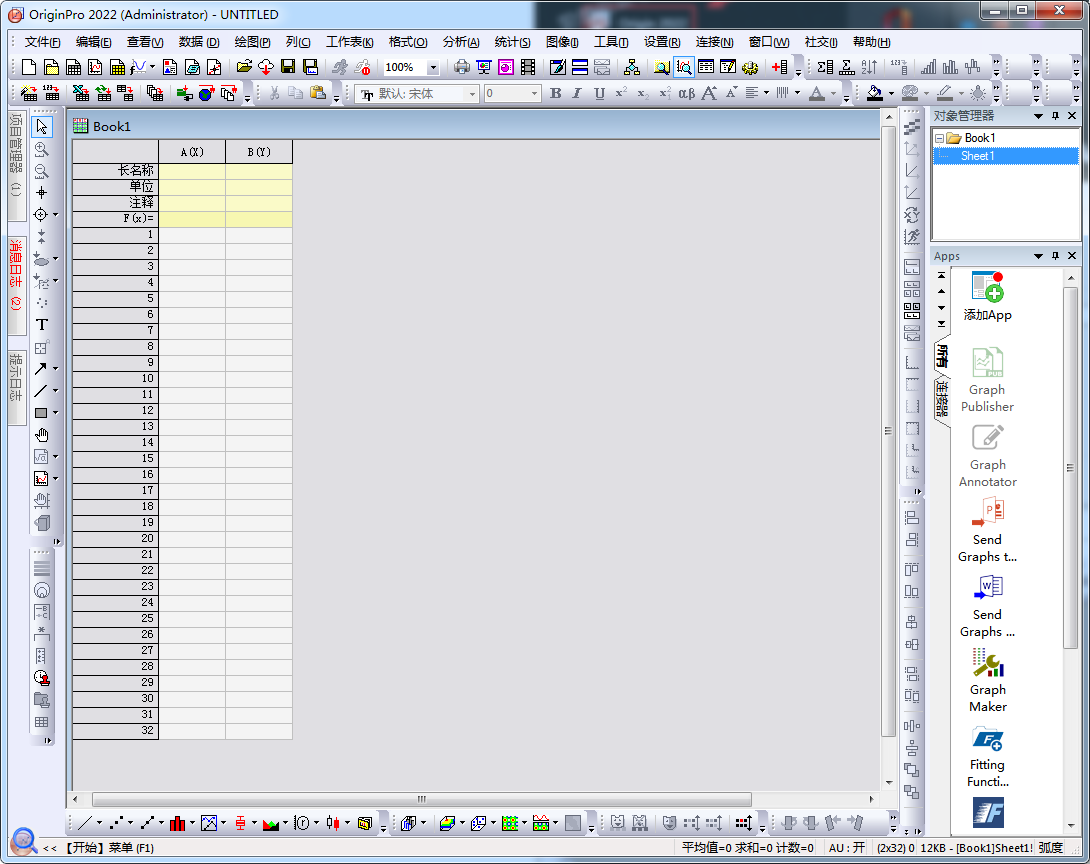
Task: Click the Scatter plot icon
Action: point(116,823)
